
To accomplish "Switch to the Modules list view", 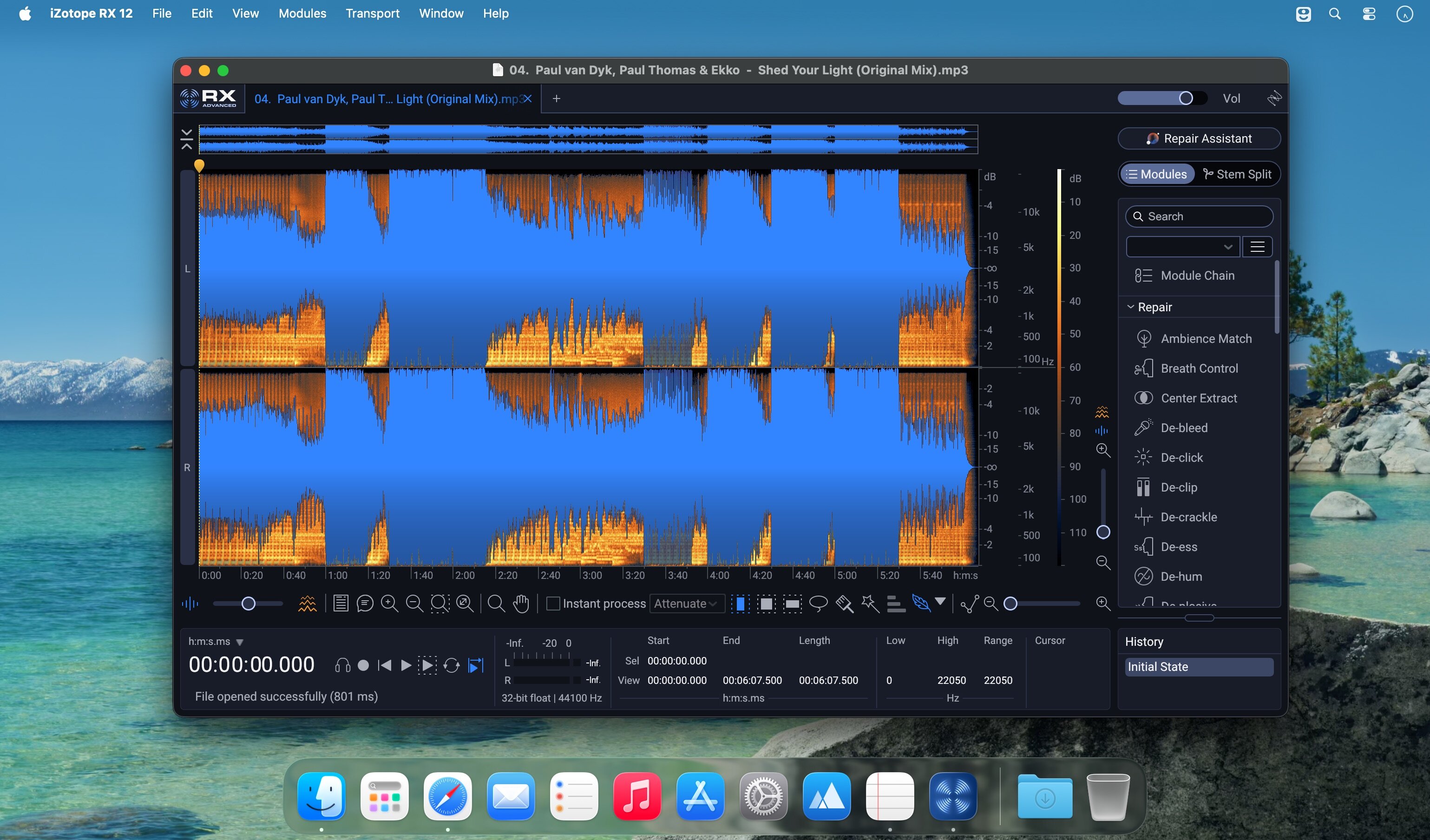I will [1156, 174].
